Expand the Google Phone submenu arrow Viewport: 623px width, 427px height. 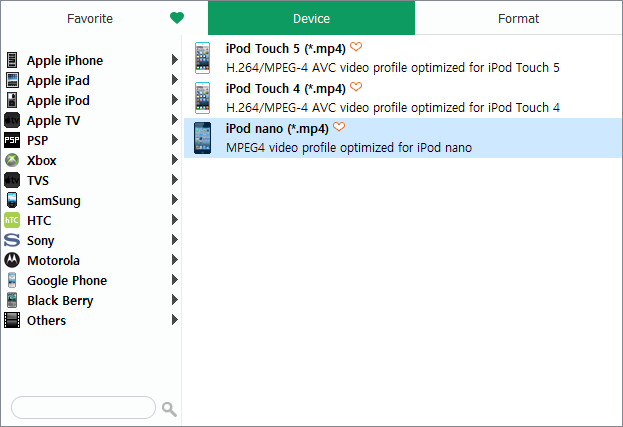(x=174, y=280)
